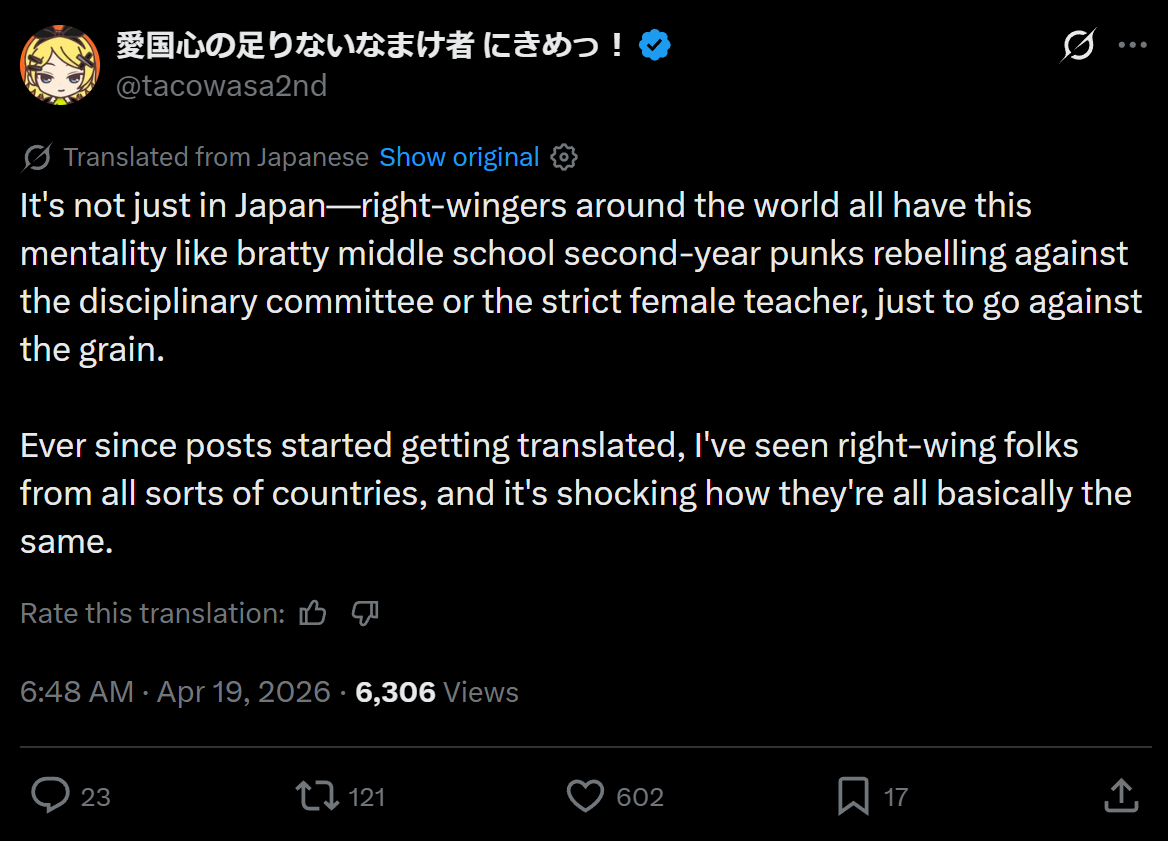
Task: Rate translation with thumbs up
Action: (313, 613)
